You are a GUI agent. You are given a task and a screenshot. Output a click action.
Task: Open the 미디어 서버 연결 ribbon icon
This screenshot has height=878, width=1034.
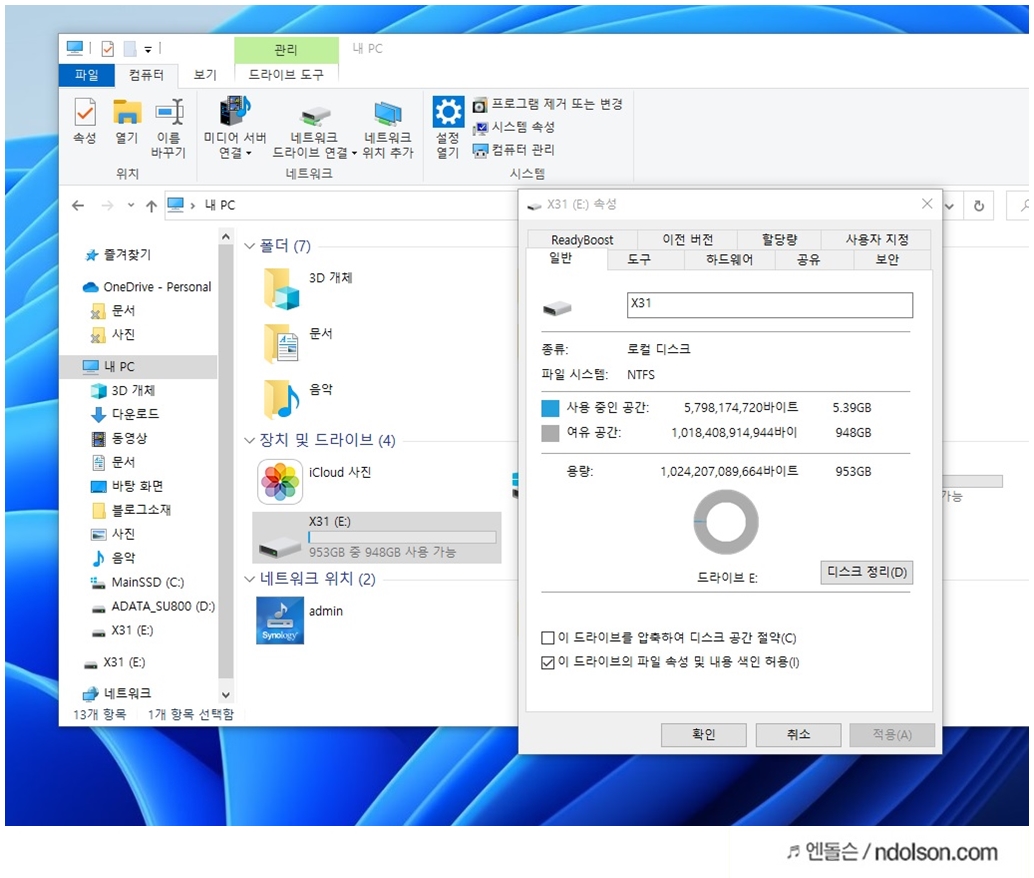pyautogui.click(x=235, y=128)
